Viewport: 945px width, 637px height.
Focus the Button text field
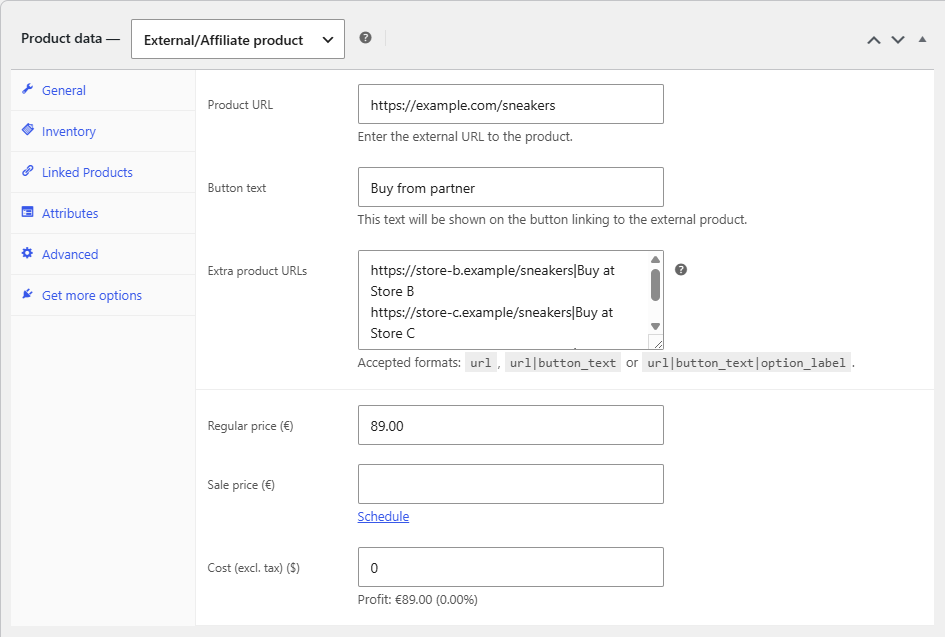coord(510,187)
